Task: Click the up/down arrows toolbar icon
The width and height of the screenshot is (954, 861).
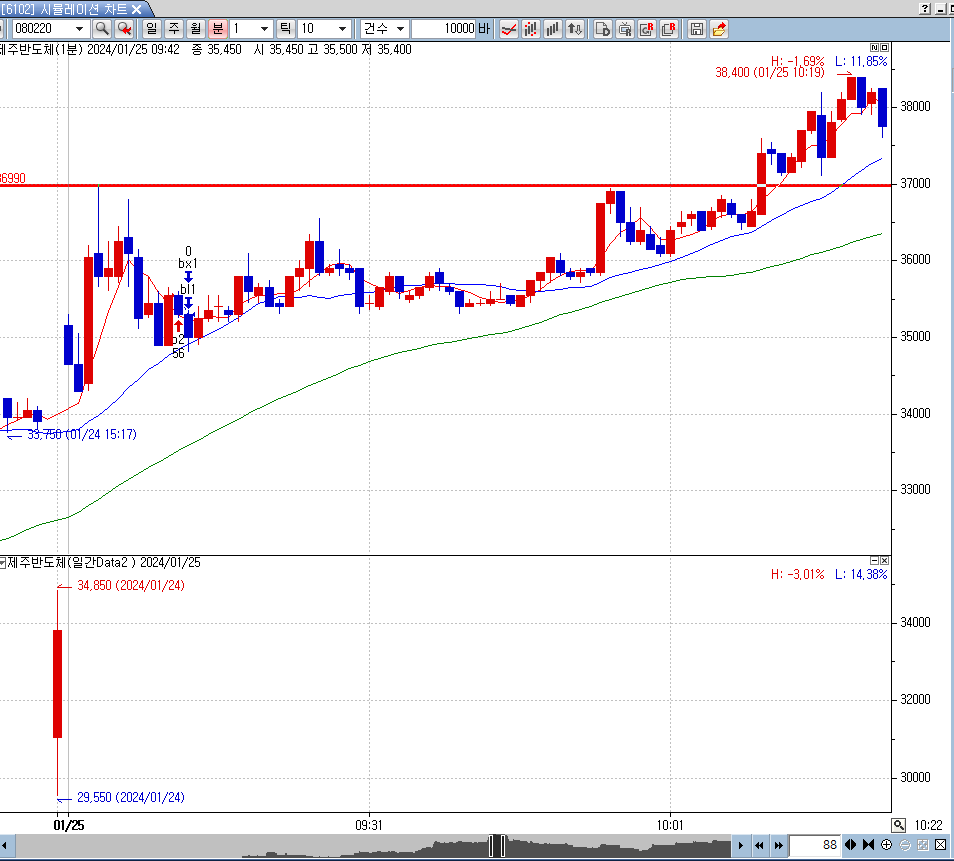Action: 575,28
